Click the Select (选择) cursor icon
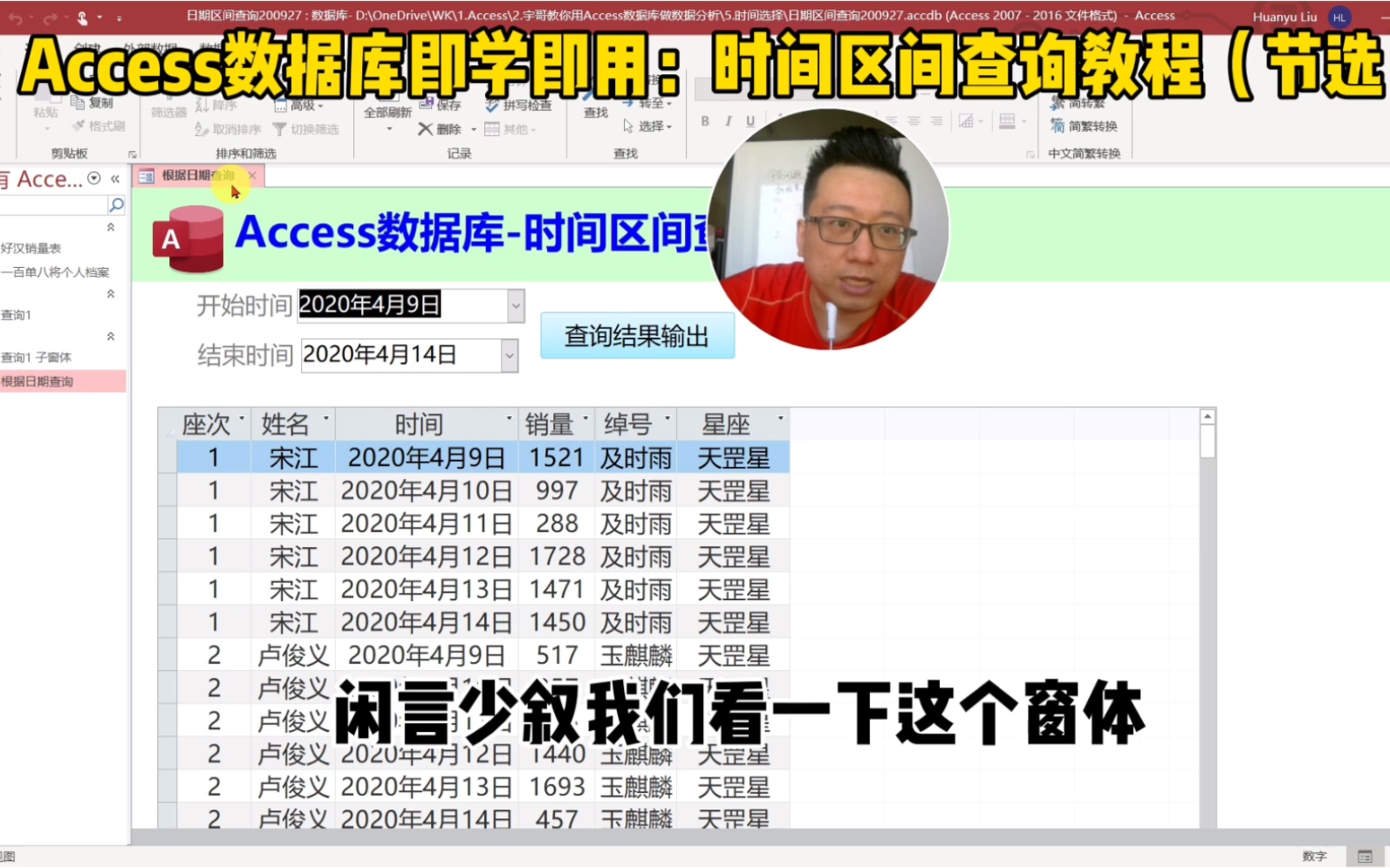 [628, 126]
